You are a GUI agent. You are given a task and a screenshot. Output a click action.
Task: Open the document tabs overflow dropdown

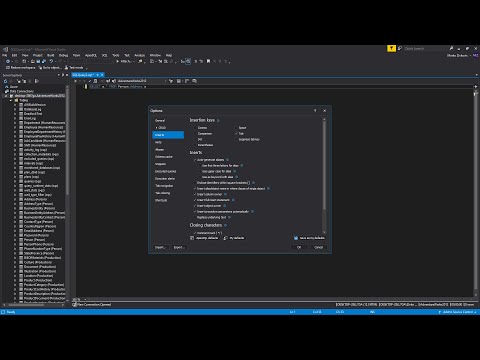pos(476,75)
